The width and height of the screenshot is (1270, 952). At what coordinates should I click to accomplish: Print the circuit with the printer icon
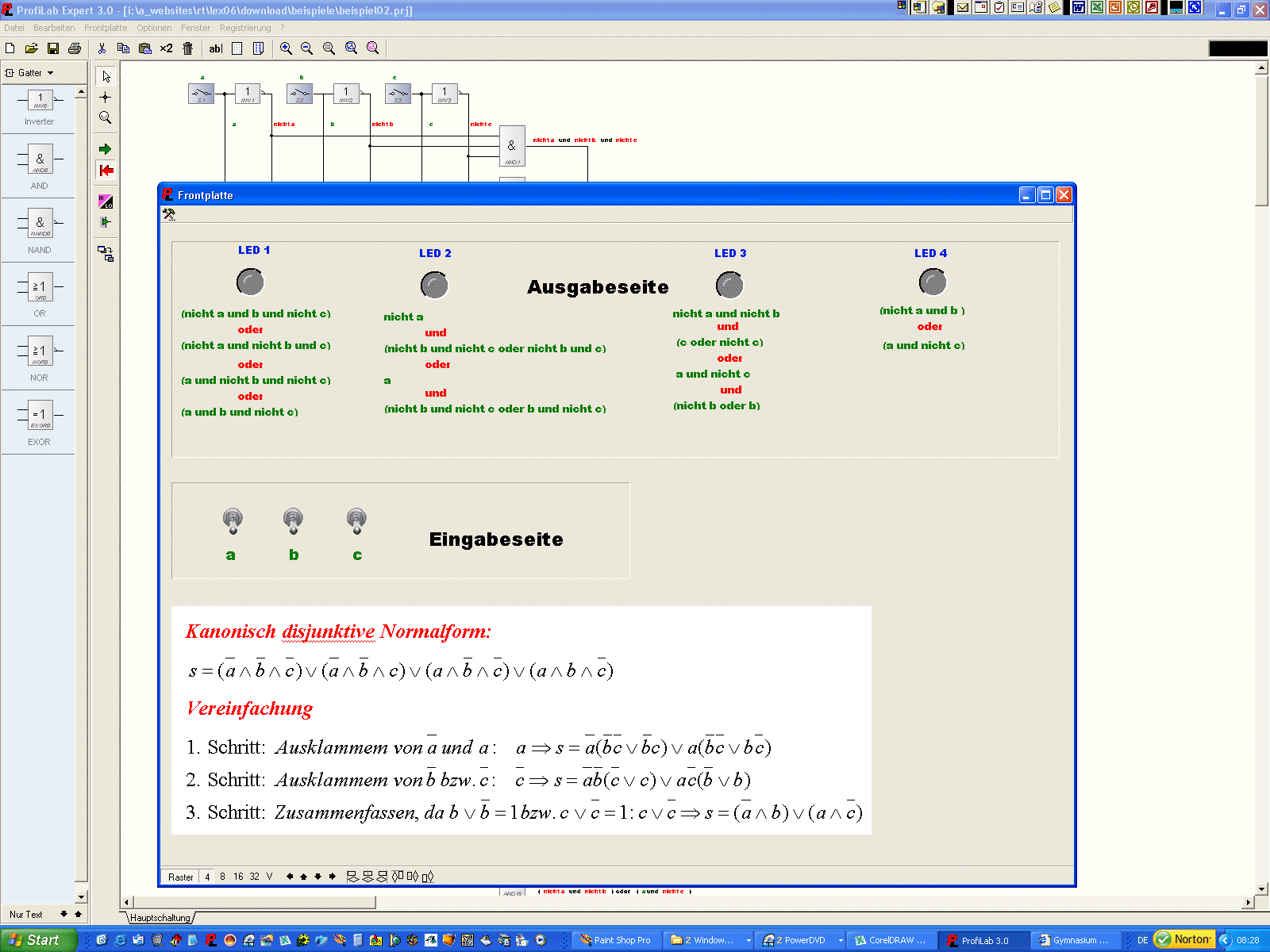coord(75,48)
